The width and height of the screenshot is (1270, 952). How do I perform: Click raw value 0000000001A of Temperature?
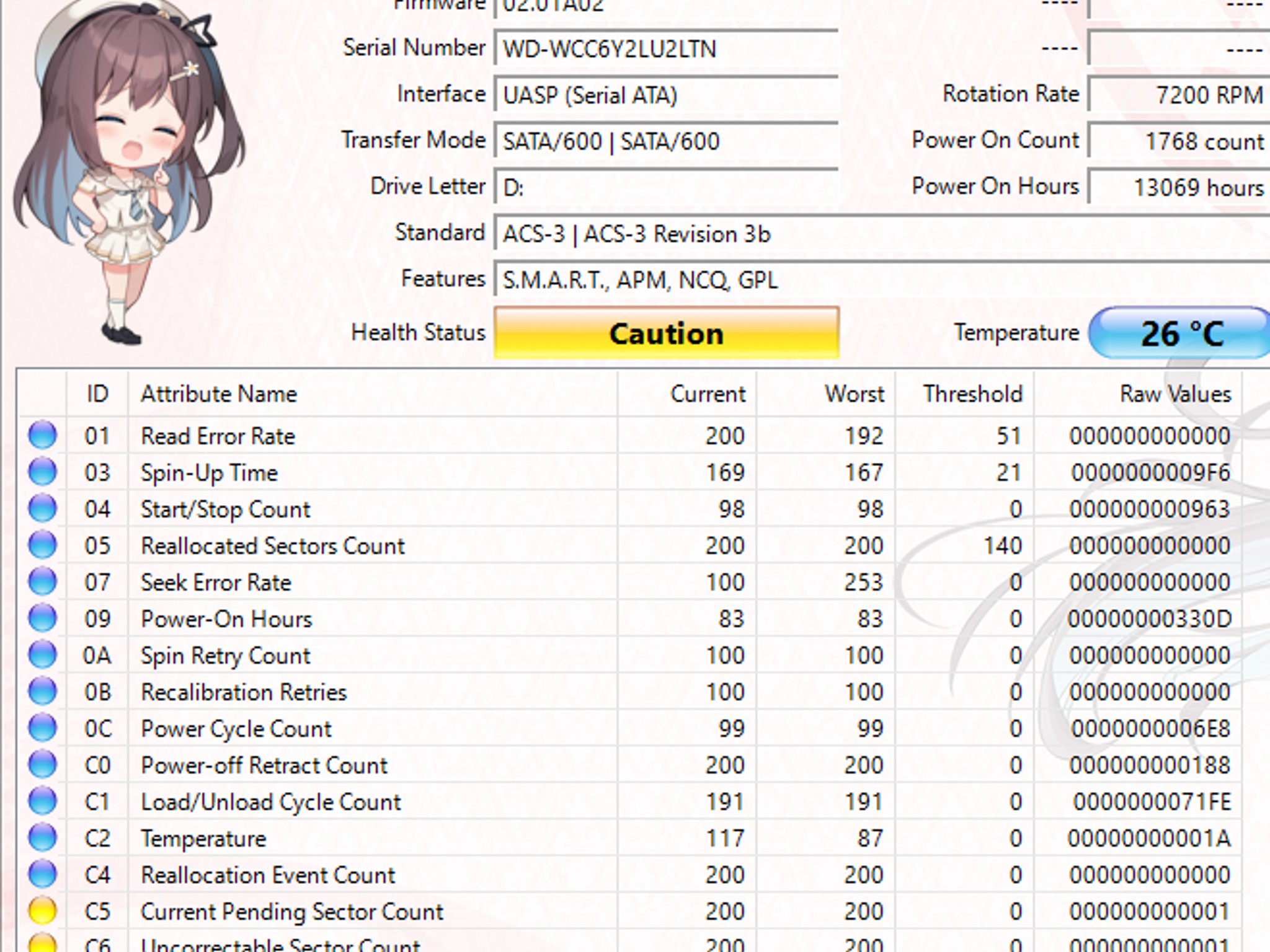click(1150, 838)
